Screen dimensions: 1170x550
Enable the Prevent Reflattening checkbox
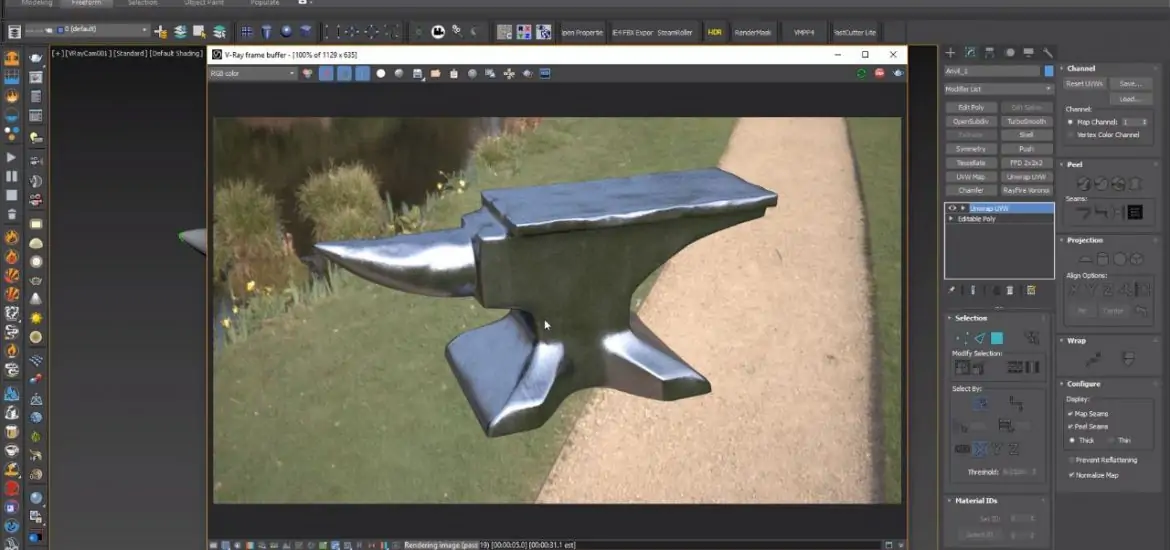pos(1070,460)
